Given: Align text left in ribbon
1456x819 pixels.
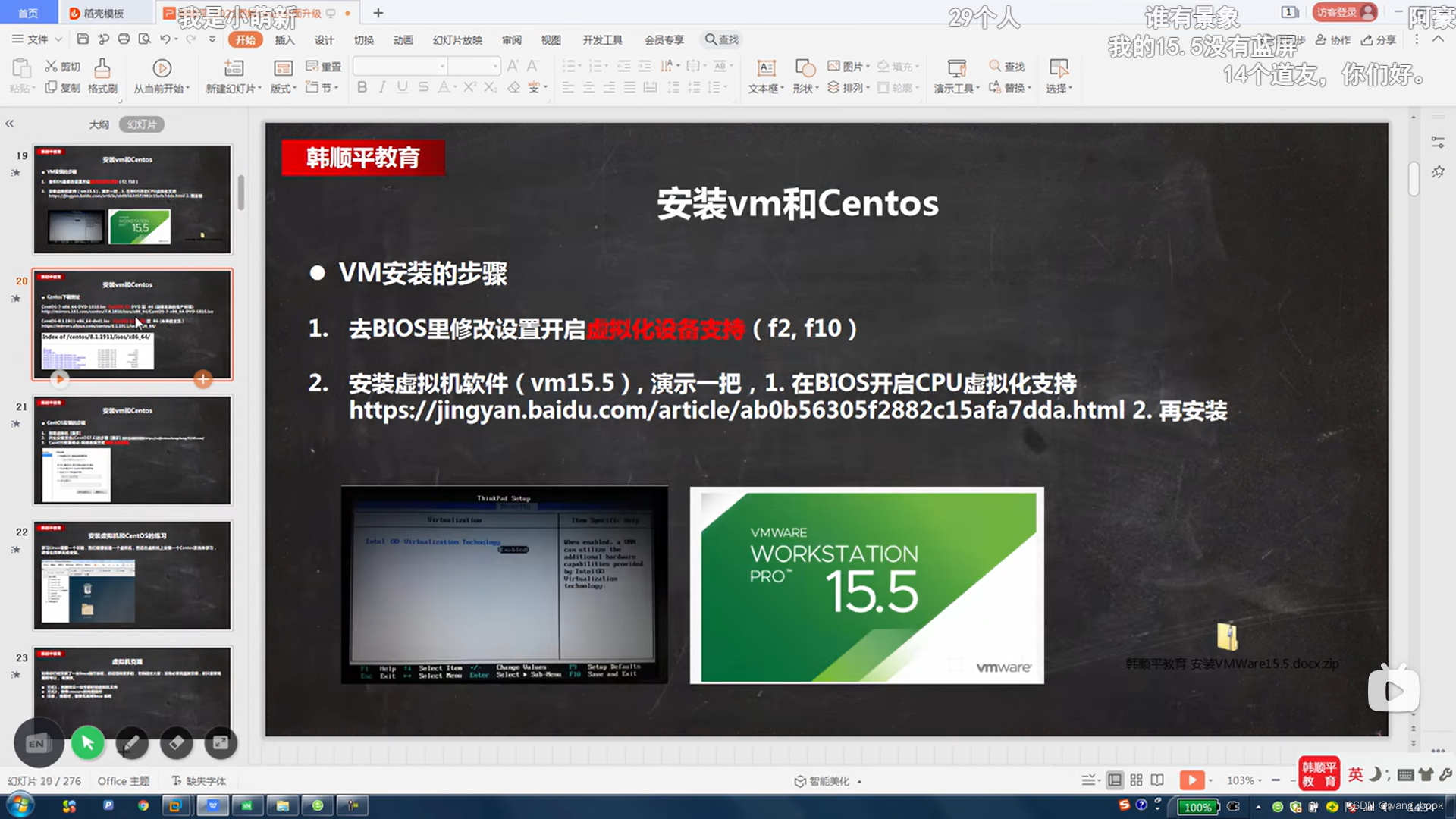Looking at the screenshot, I should pos(568,88).
